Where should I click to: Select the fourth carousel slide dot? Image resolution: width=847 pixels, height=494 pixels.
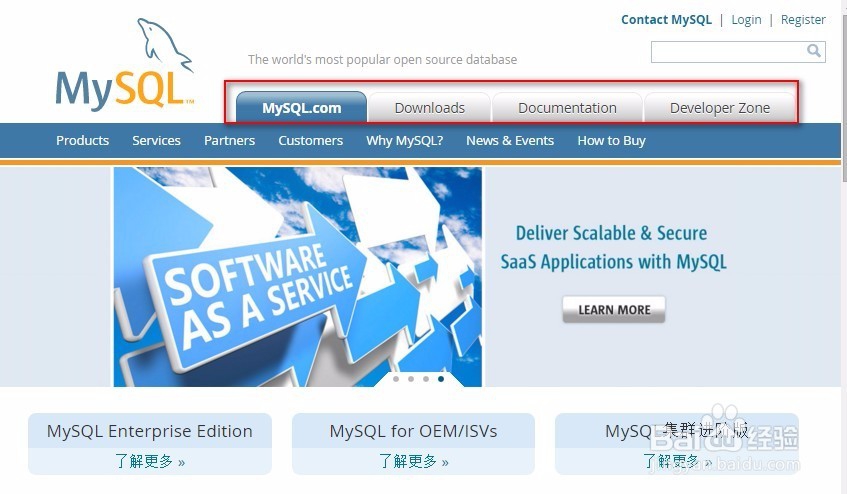[x=441, y=379]
